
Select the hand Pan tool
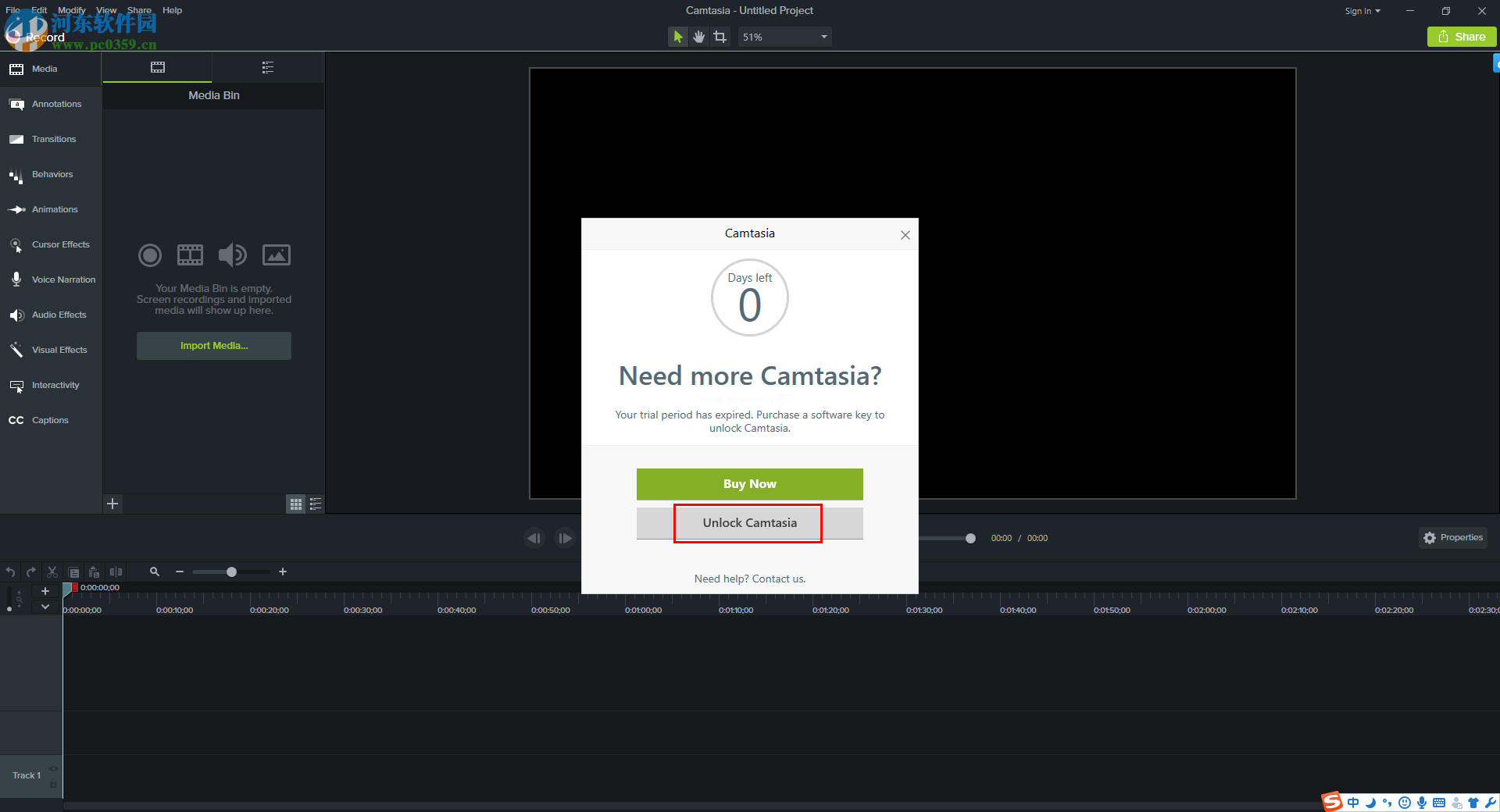pos(699,37)
